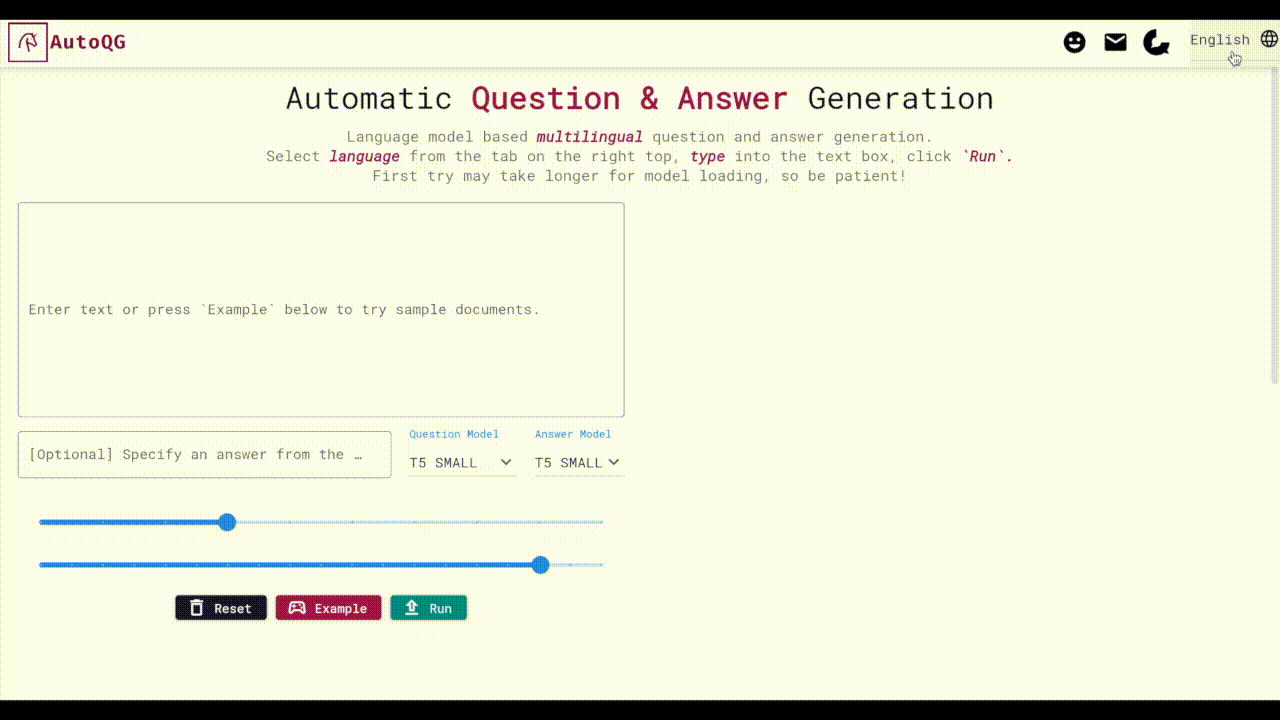Click the envelope mail icon
This screenshot has width=1280, height=720.
(1115, 42)
